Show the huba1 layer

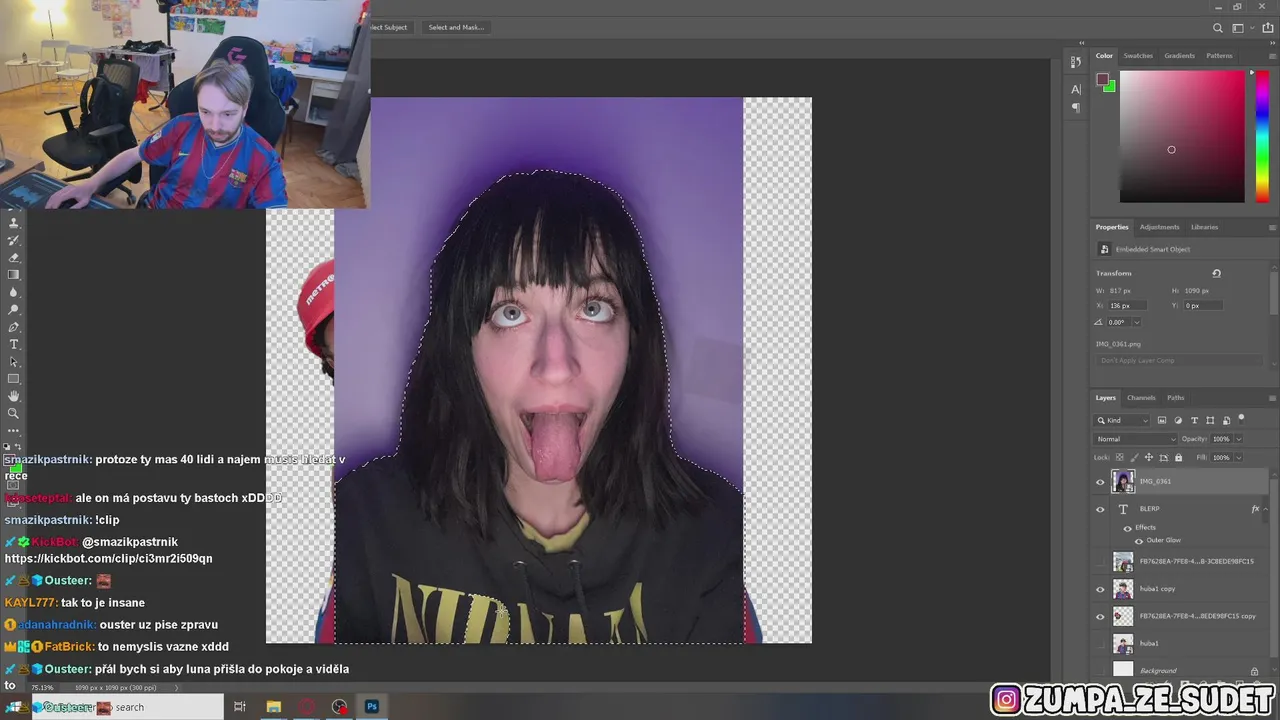click(x=1101, y=644)
